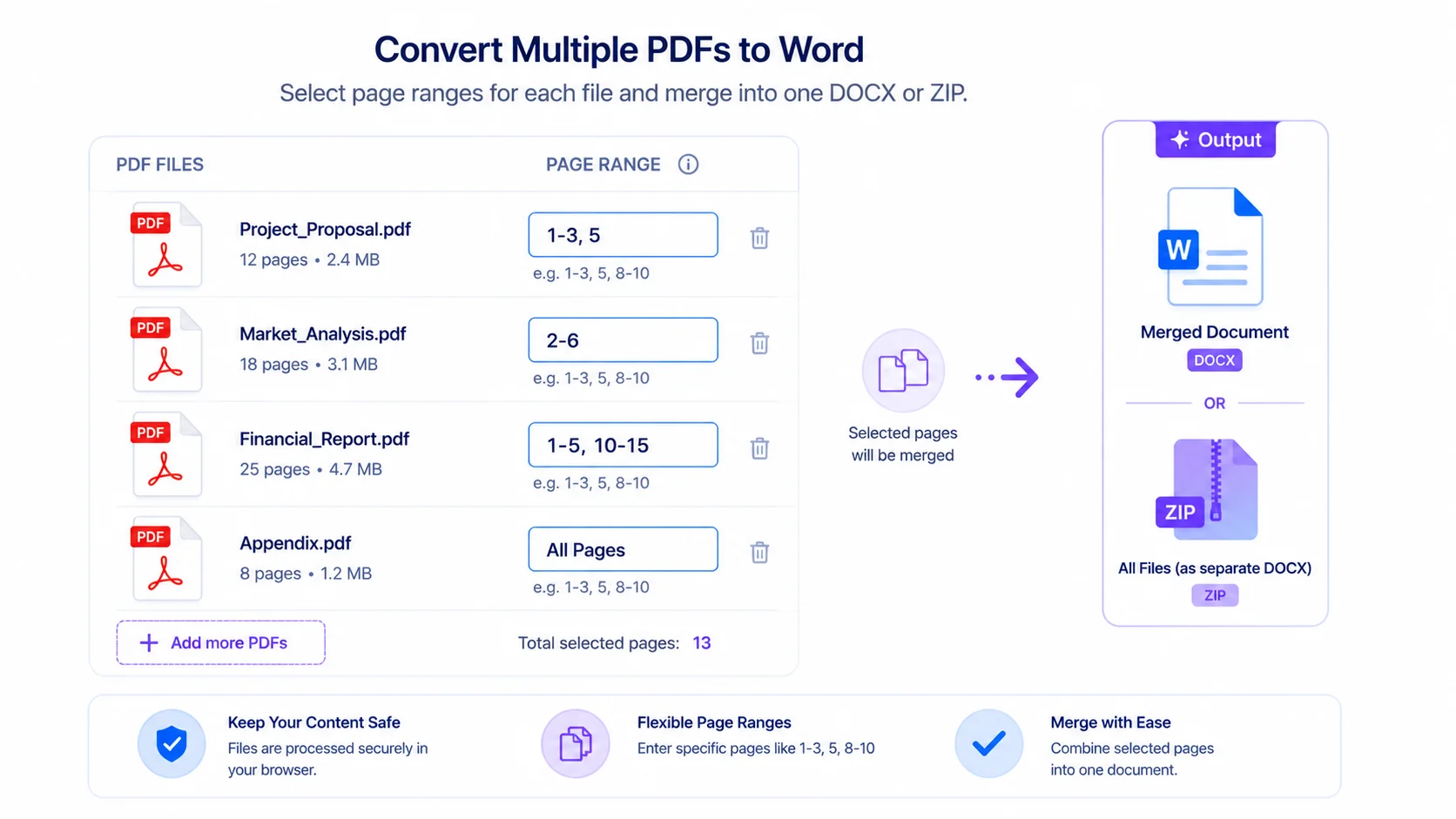Click the 18 pages • 3.1 MB detail
The image size is (1456, 819).
pos(308,365)
